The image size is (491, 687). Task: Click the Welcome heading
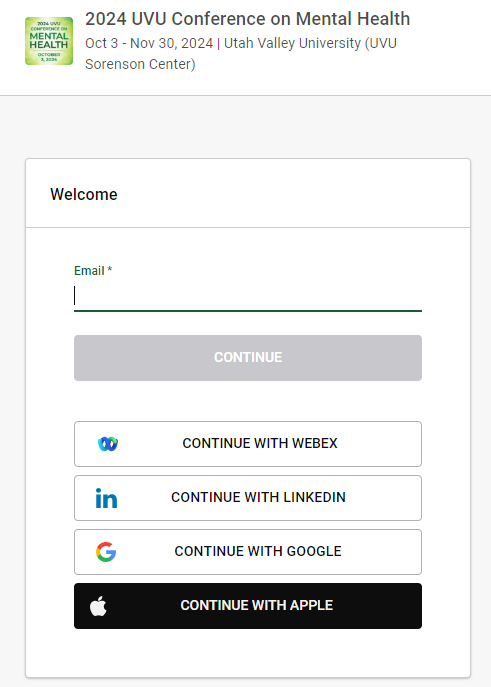pyautogui.click(x=84, y=194)
